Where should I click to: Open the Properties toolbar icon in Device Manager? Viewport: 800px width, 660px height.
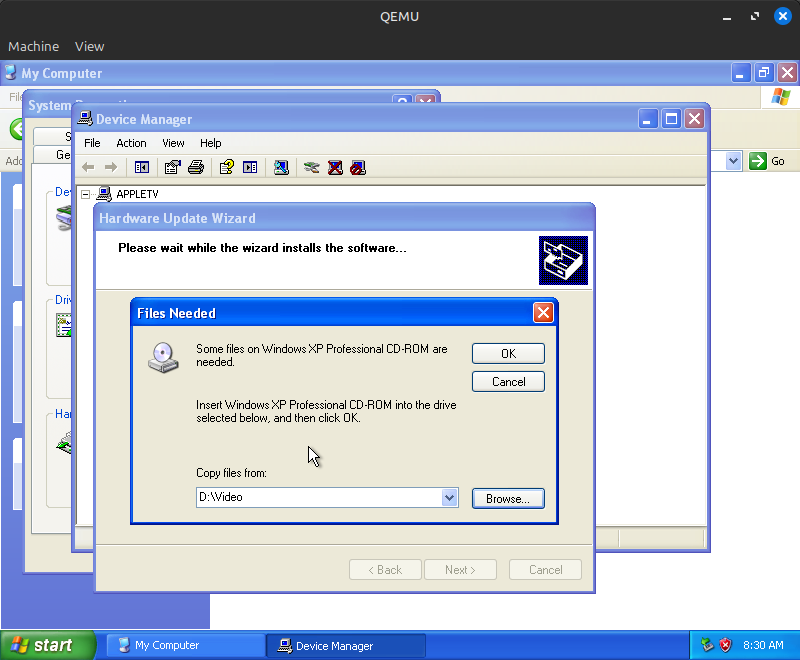[172, 167]
